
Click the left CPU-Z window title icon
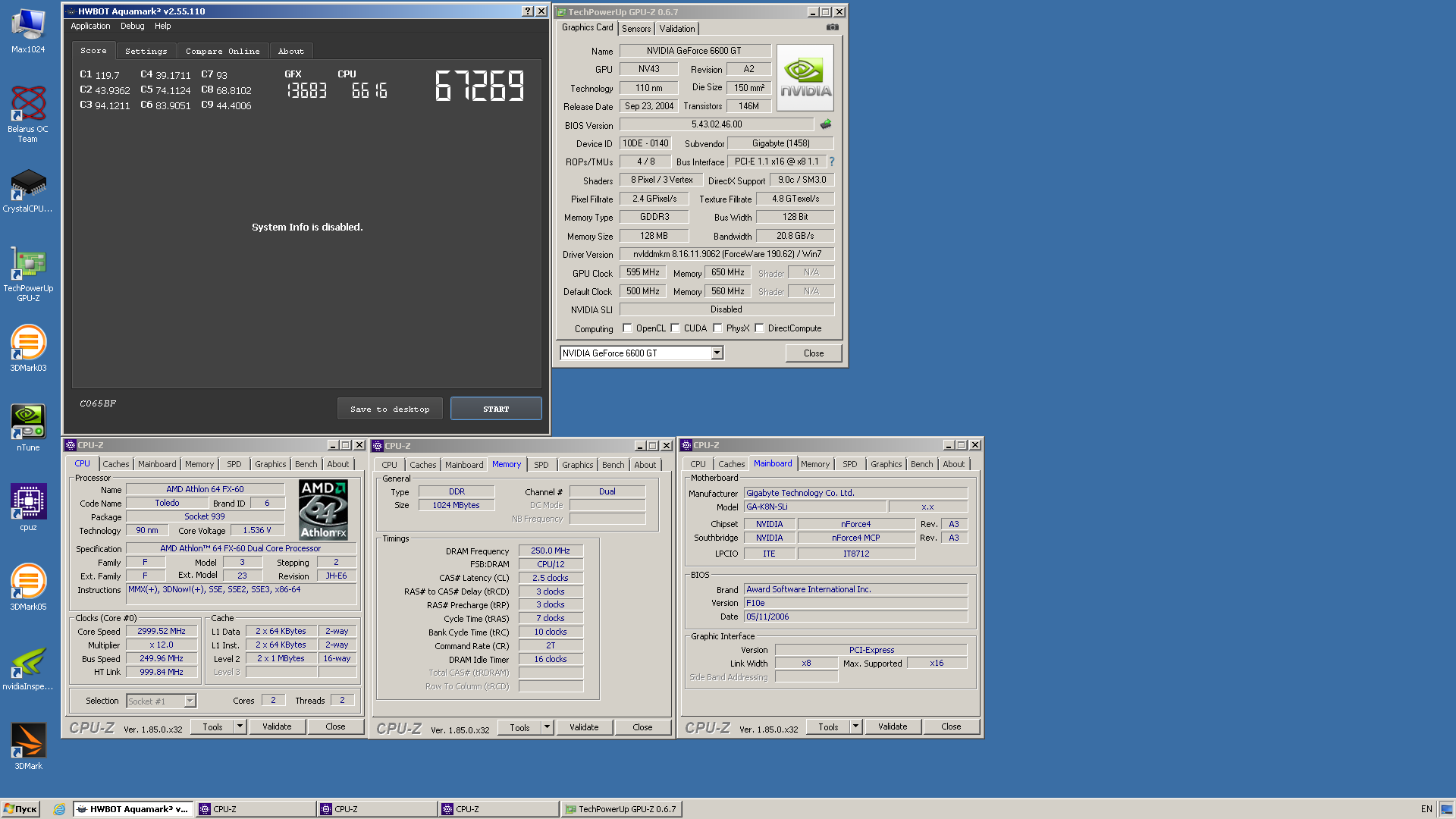click(71, 445)
